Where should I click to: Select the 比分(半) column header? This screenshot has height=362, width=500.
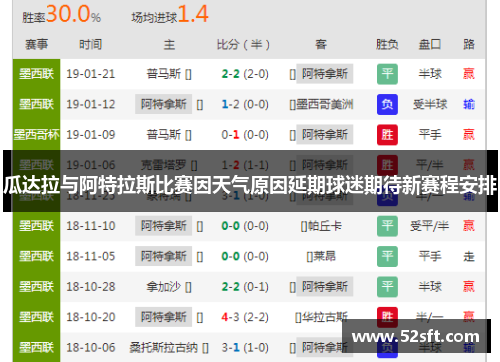click(x=243, y=44)
